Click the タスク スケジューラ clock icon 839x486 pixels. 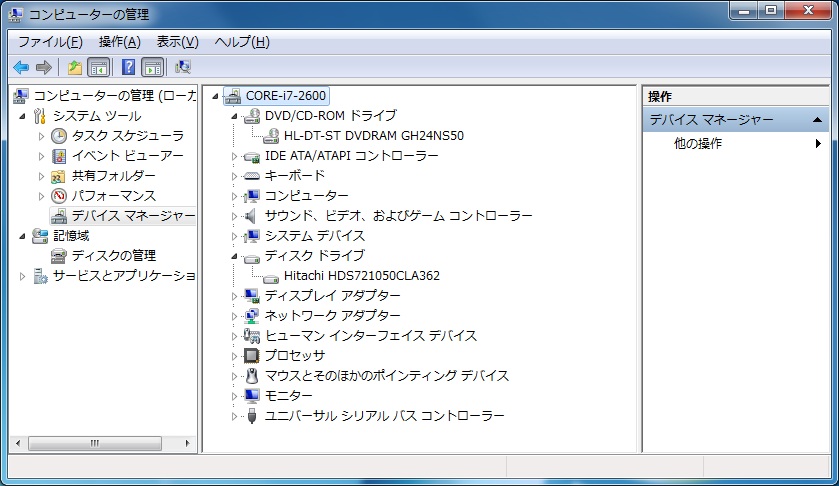[59, 136]
